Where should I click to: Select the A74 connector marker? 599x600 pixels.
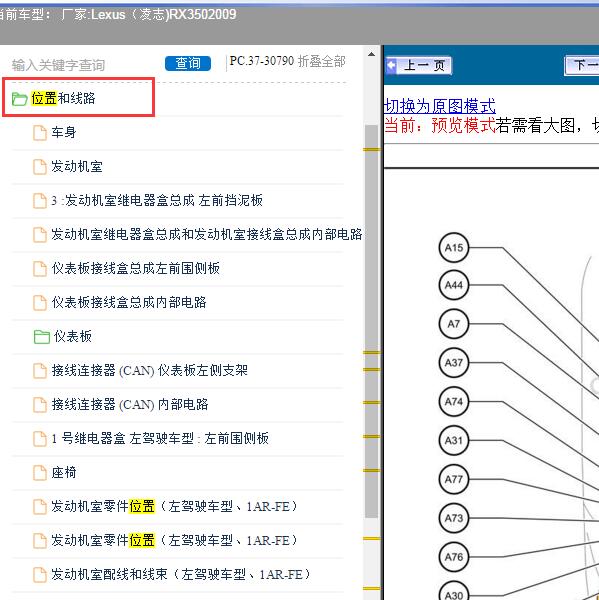click(x=454, y=402)
